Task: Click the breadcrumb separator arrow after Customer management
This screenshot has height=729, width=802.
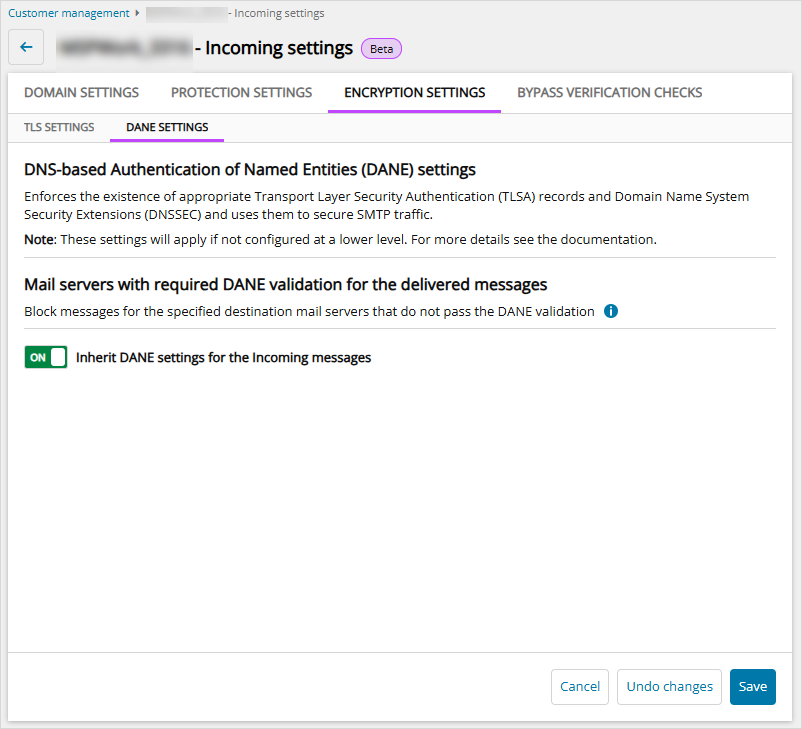Action: [137, 13]
